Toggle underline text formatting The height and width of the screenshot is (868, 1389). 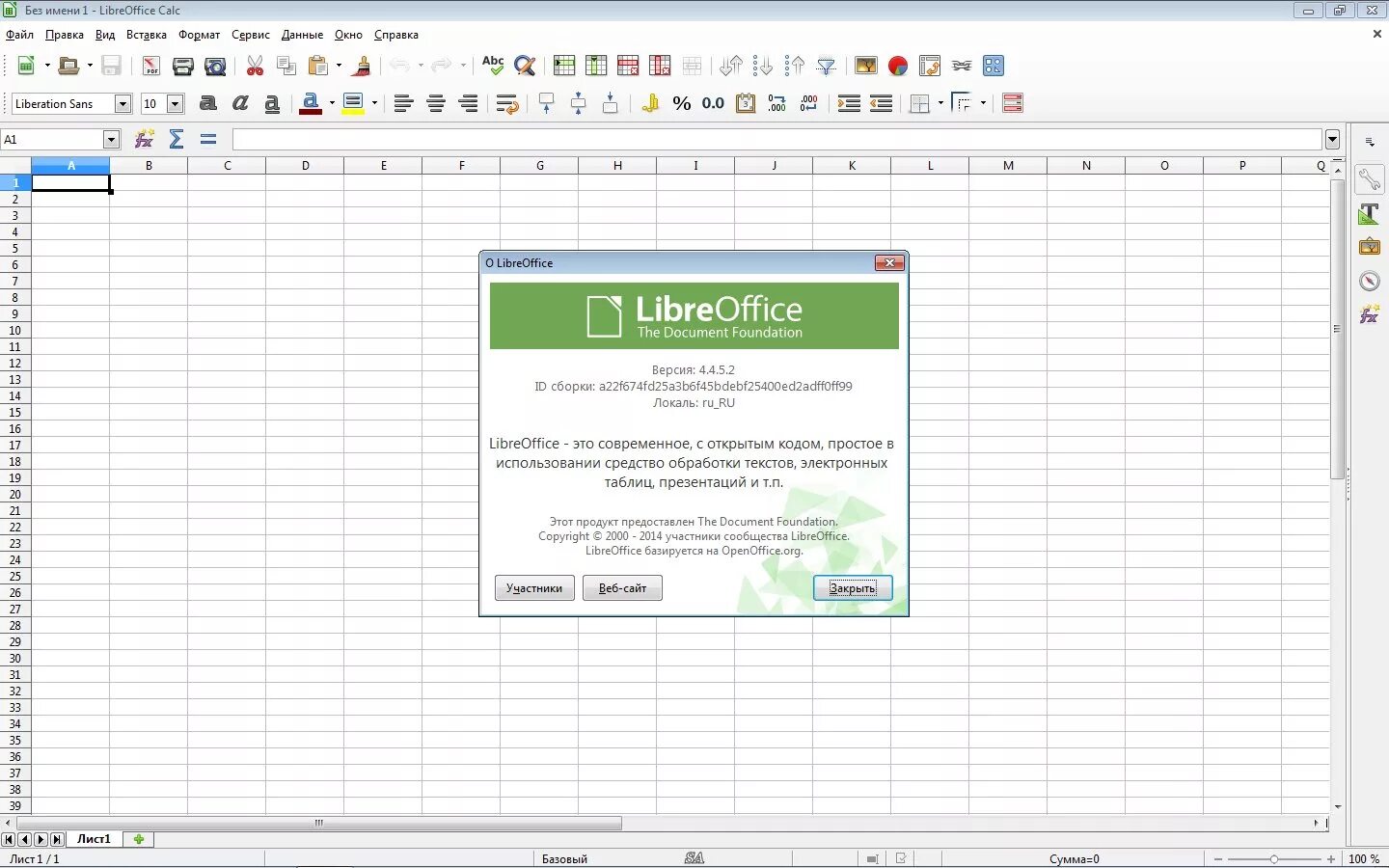272,103
